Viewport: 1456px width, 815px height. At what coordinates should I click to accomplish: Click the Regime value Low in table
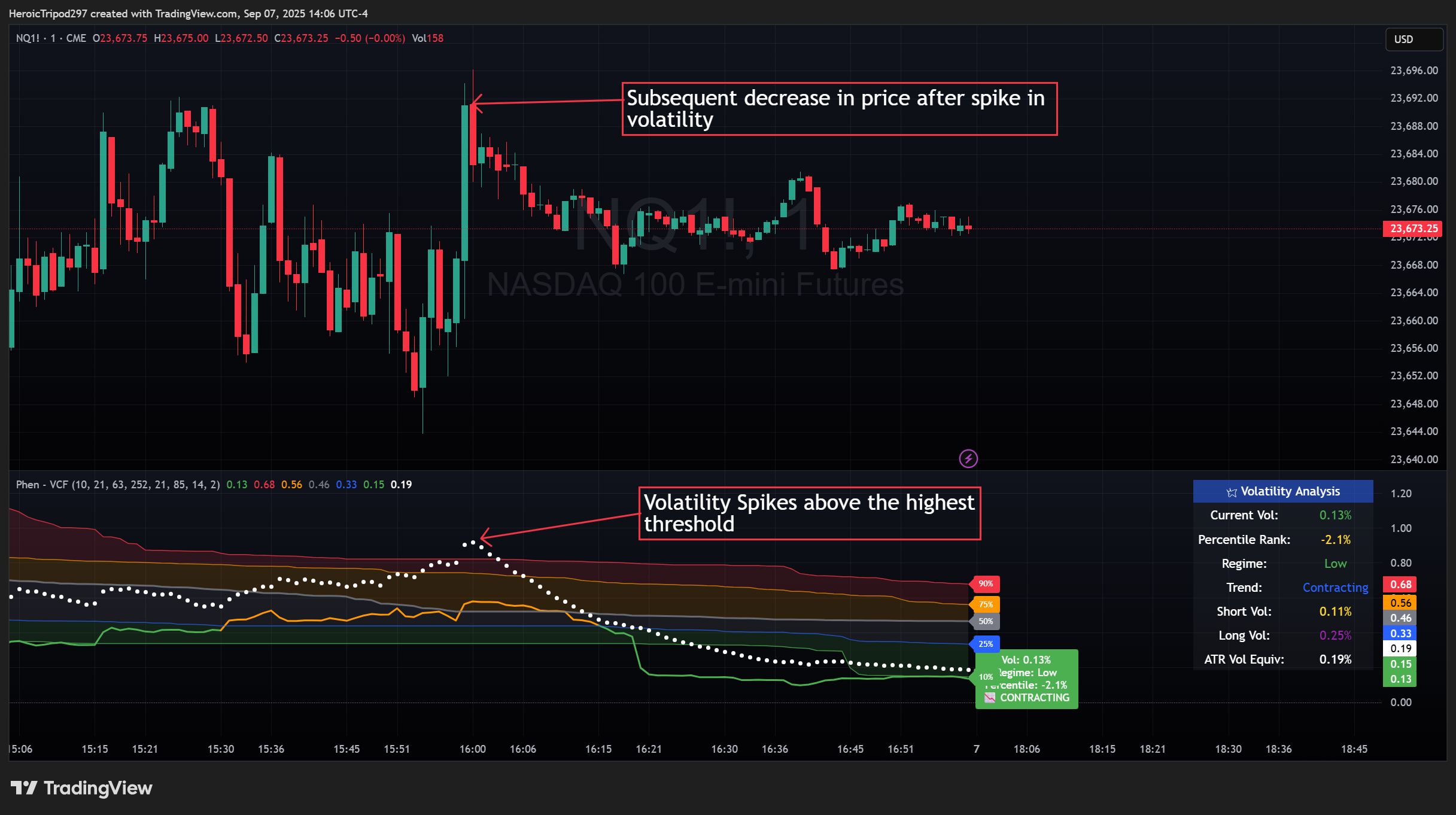tap(1335, 564)
